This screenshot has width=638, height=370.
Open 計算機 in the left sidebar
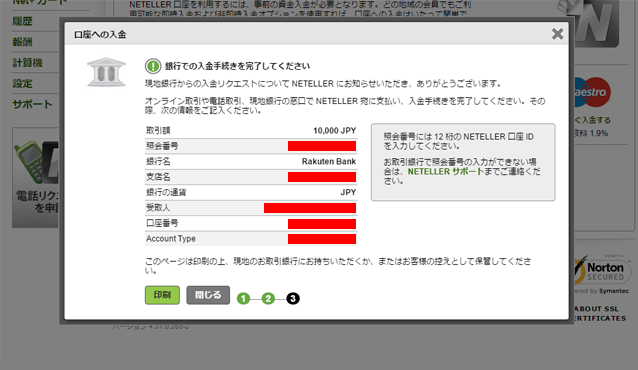[x=27, y=63]
